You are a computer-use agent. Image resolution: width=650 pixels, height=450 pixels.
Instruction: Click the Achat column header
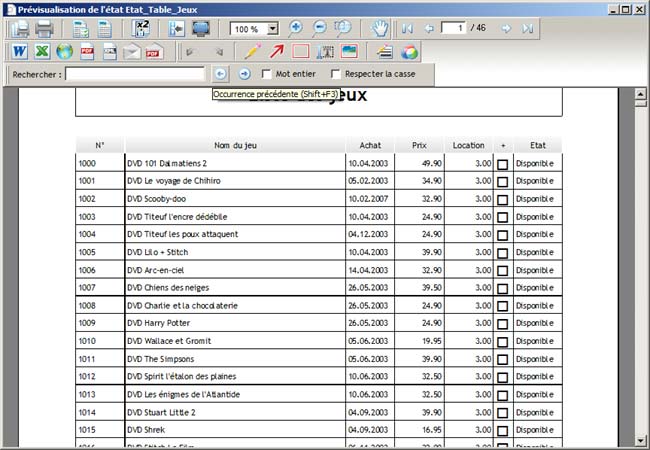click(370, 145)
